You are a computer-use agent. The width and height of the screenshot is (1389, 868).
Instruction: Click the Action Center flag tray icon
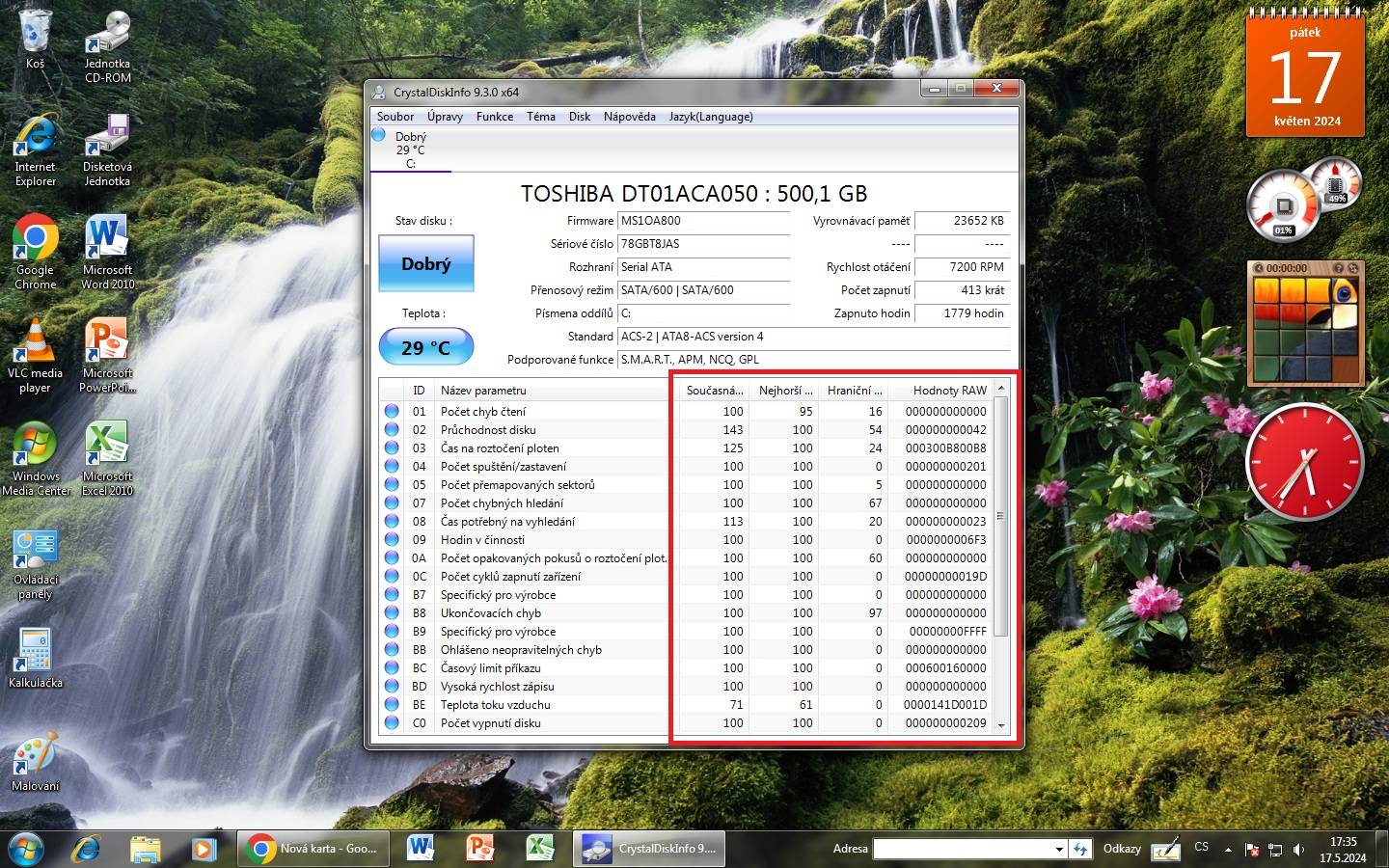[x=1252, y=850]
